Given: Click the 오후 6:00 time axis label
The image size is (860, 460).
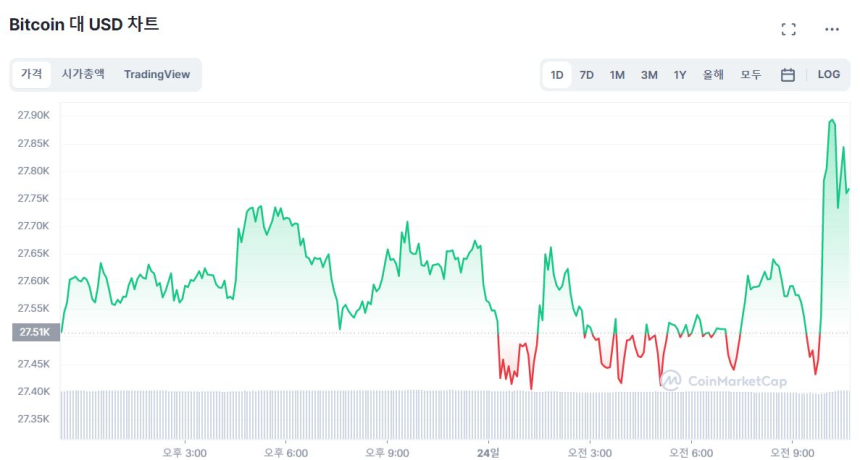Looking at the screenshot, I should pyautogui.click(x=286, y=453).
